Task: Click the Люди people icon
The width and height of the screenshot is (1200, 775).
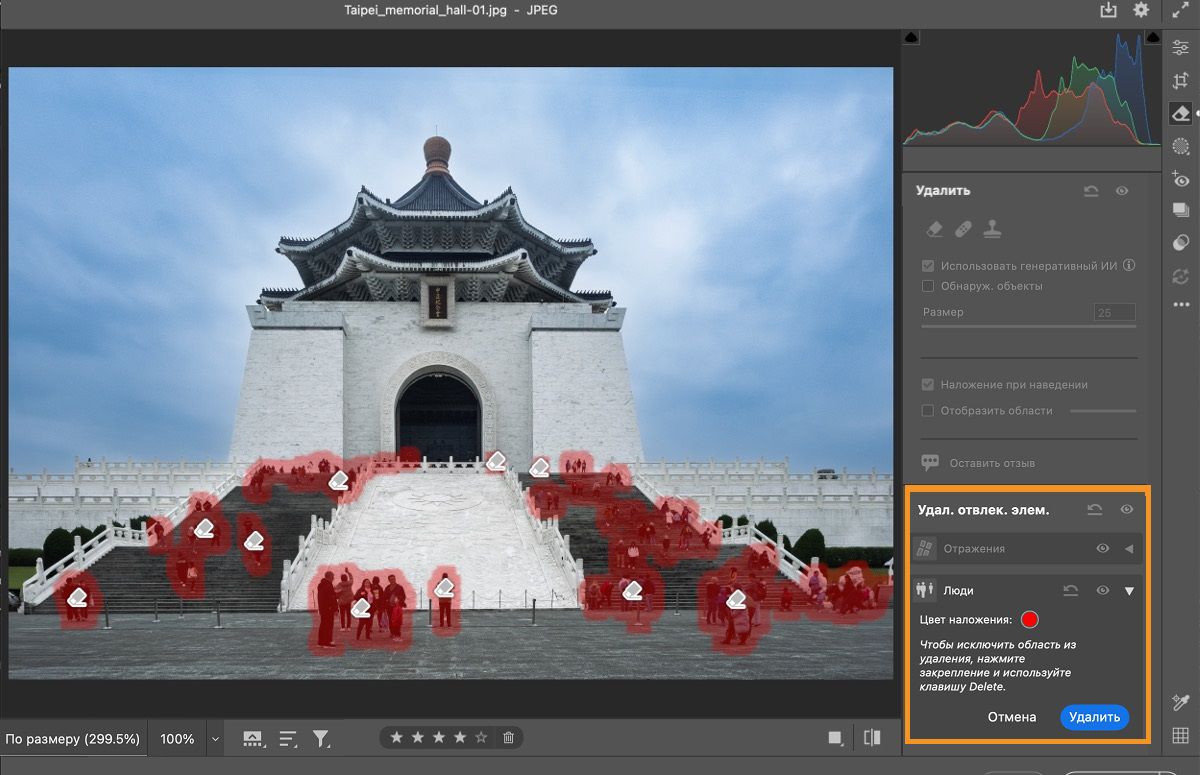Action: pos(927,591)
